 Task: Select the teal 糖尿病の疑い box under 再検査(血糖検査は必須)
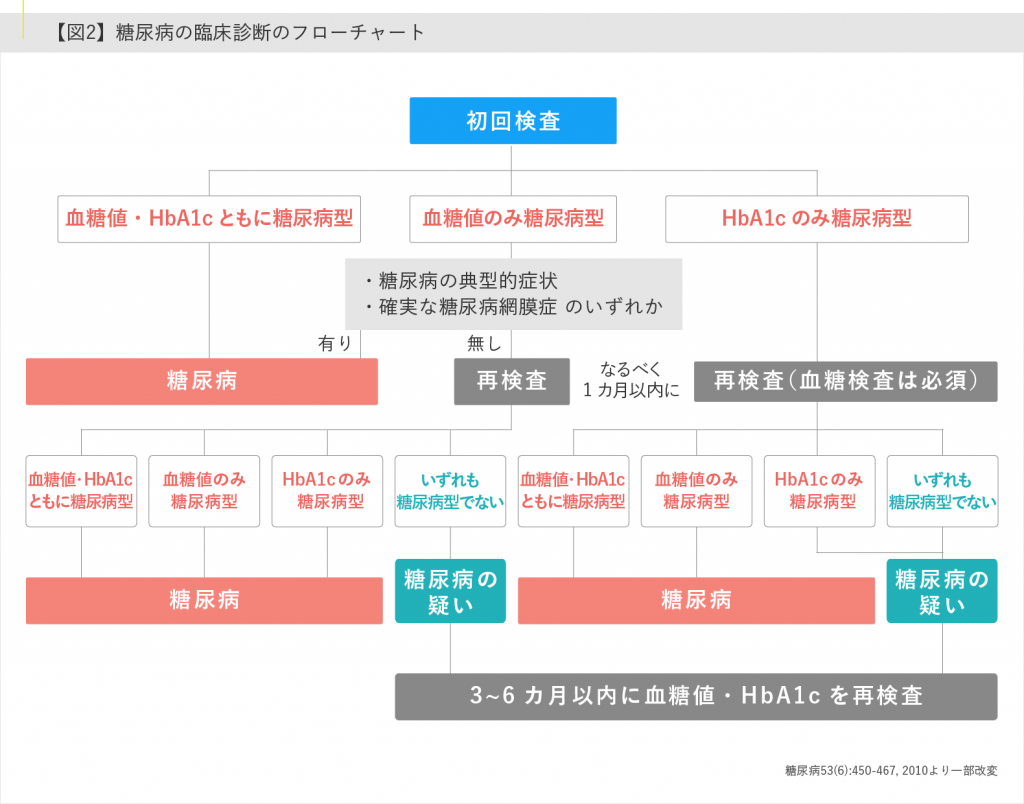941,591
